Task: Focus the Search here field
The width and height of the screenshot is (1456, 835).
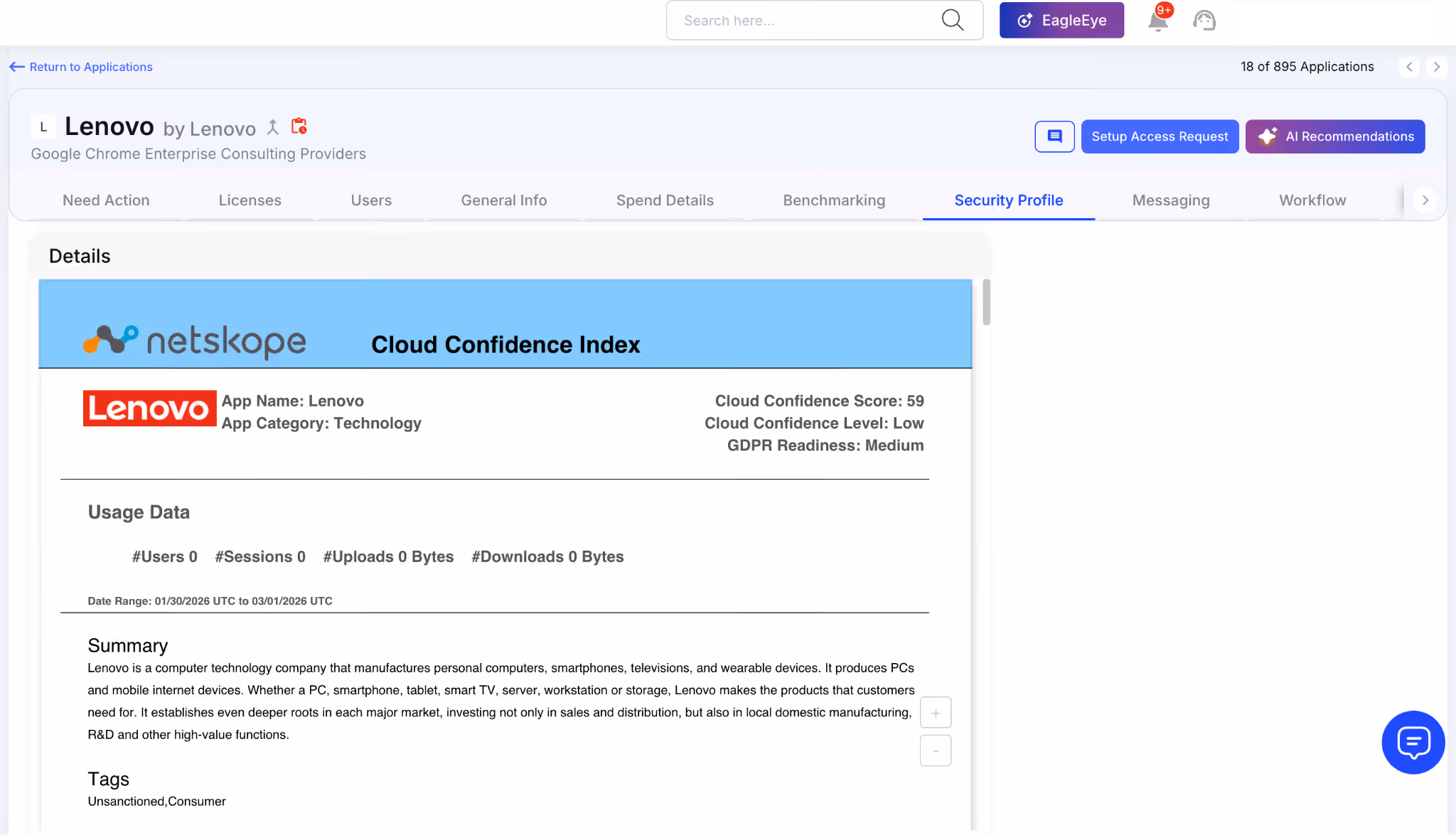Action: [824, 20]
